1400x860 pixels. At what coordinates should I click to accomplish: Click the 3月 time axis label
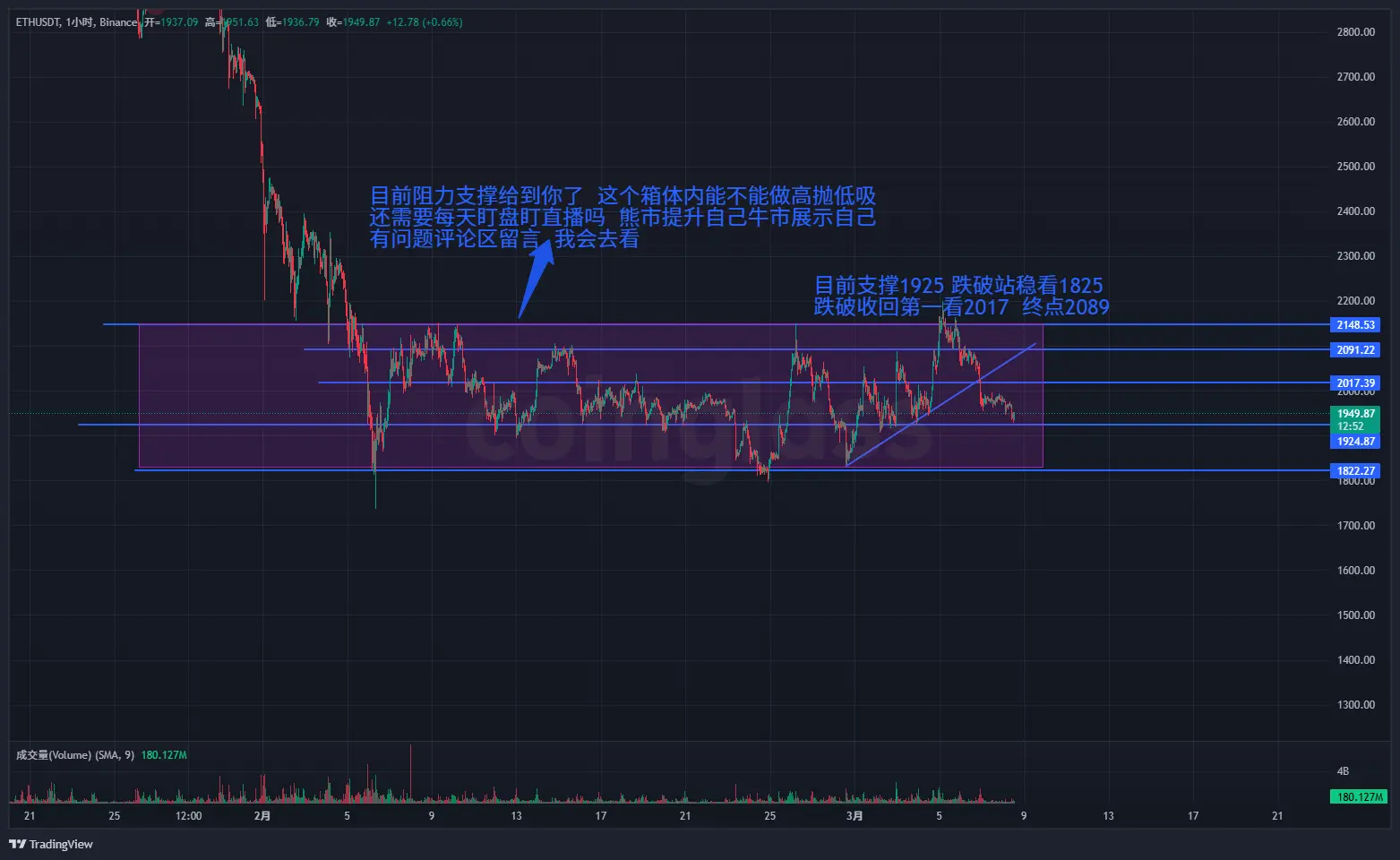click(x=855, y=816)
